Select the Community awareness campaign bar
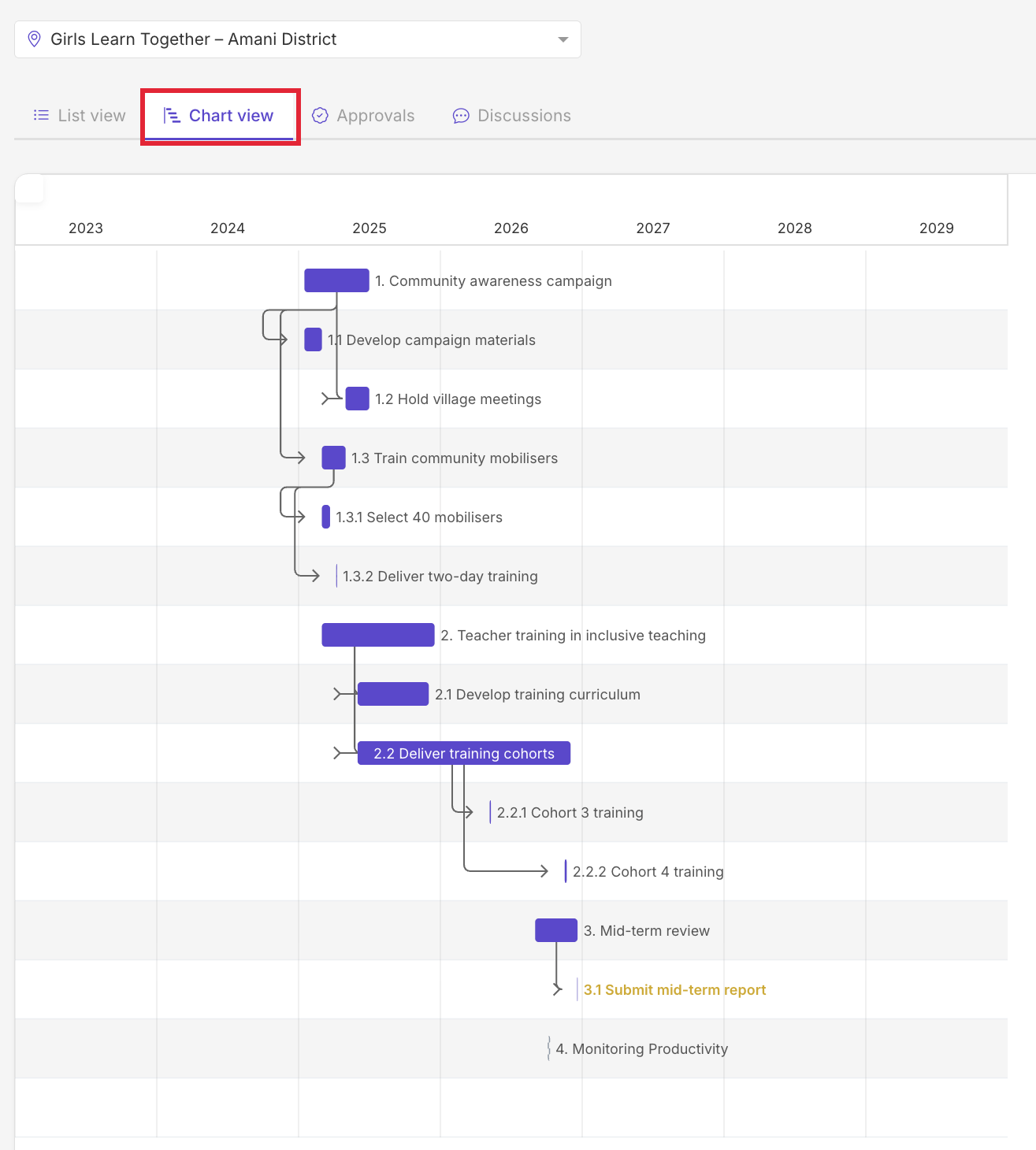This screenshot has height=1150, width=1036. [x=337, y=280]
